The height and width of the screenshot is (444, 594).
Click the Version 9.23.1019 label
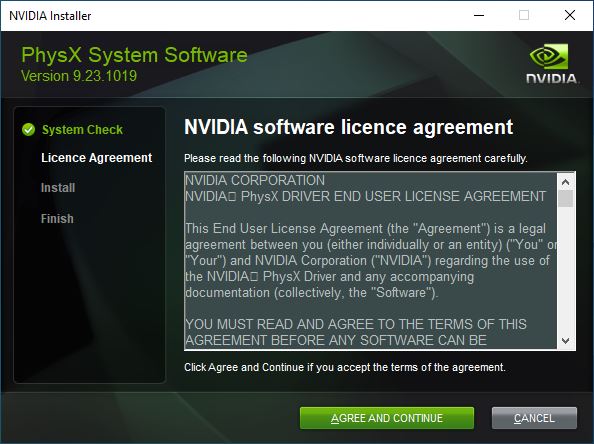coord(79,76)
